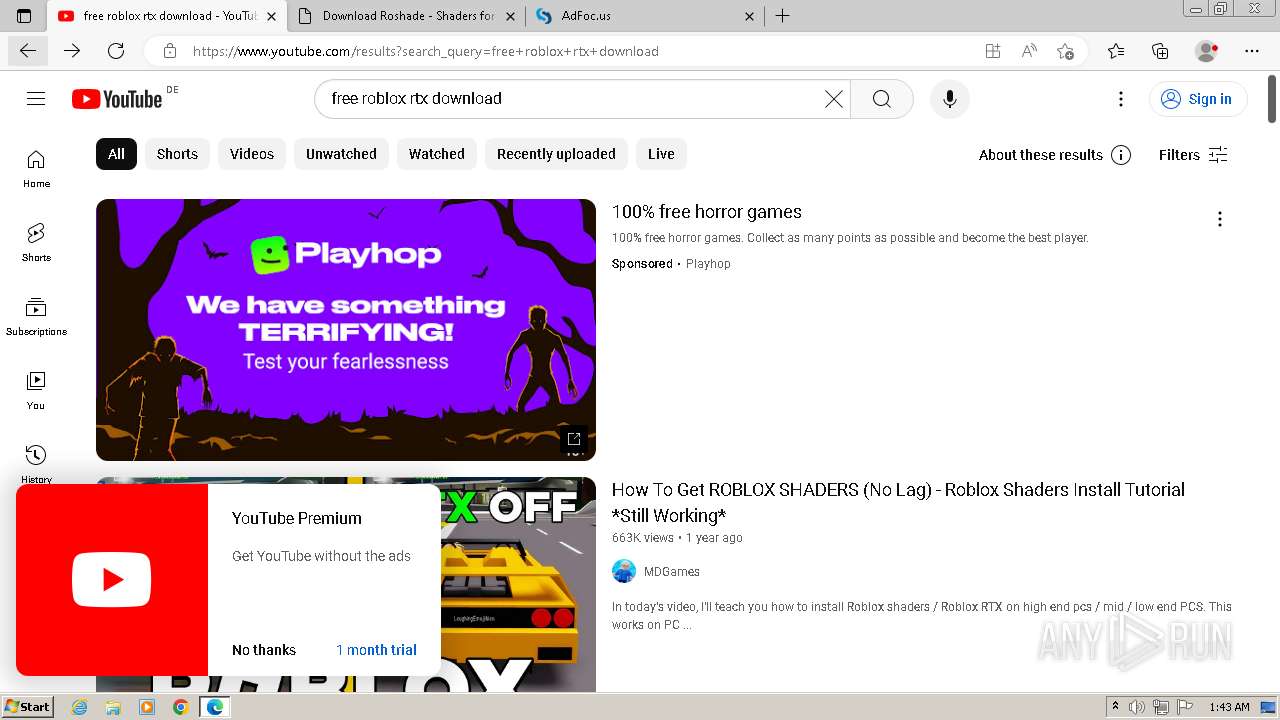Click the MDGames channel avatar
Image resolution: width=1280 pixels, height=720 pixels.
[x=624, y=571]
